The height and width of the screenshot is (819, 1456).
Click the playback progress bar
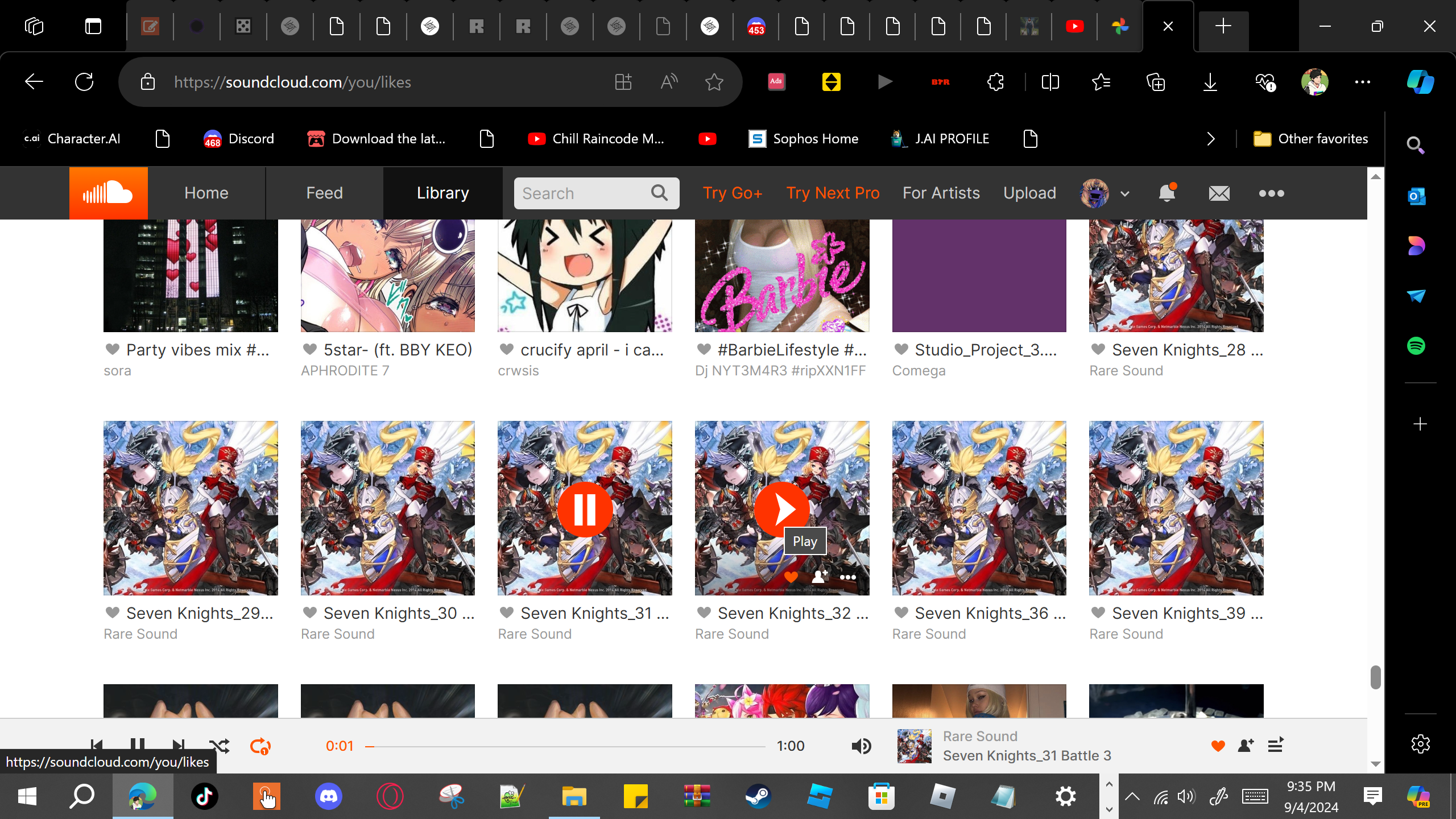pos(566,746)
